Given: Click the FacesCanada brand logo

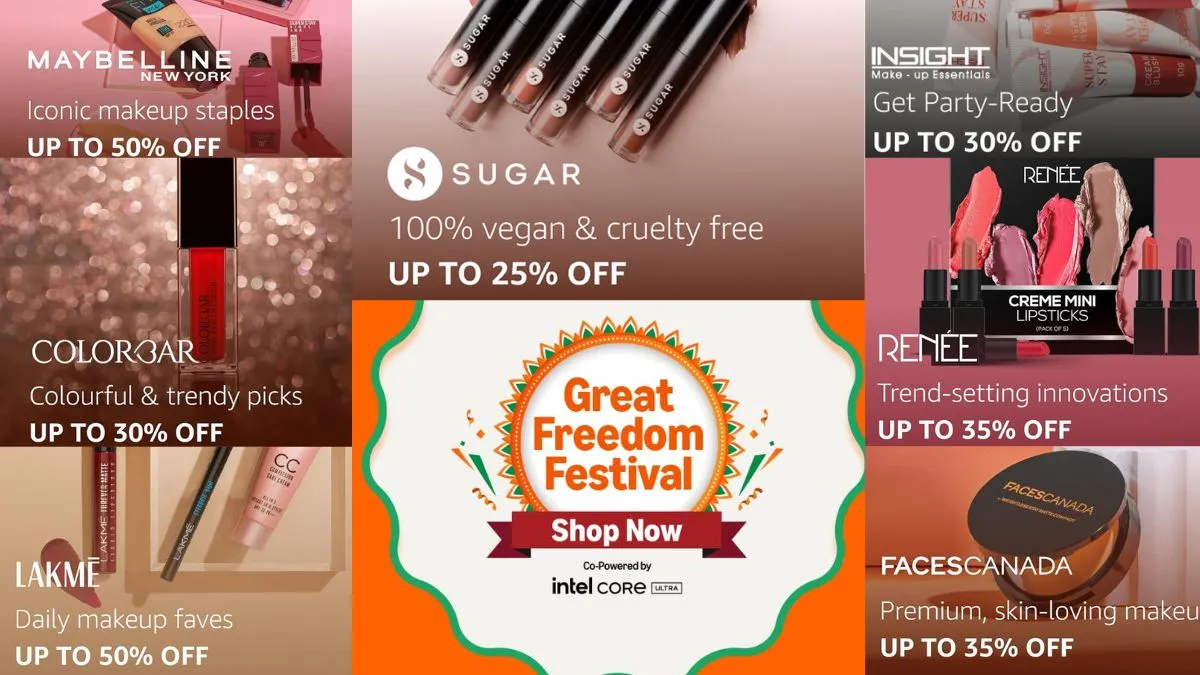Looking at the screenshot, I should [975, 566].
